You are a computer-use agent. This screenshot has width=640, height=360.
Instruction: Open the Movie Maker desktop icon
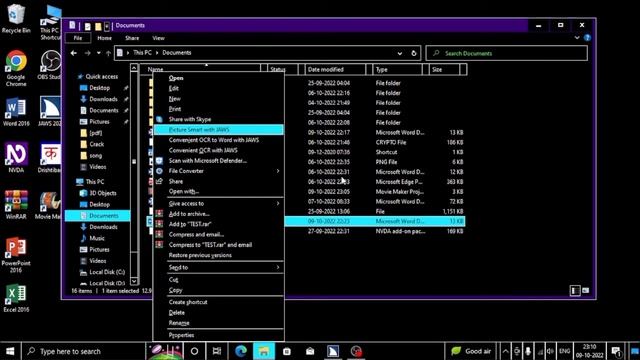[x=50, y=204]
